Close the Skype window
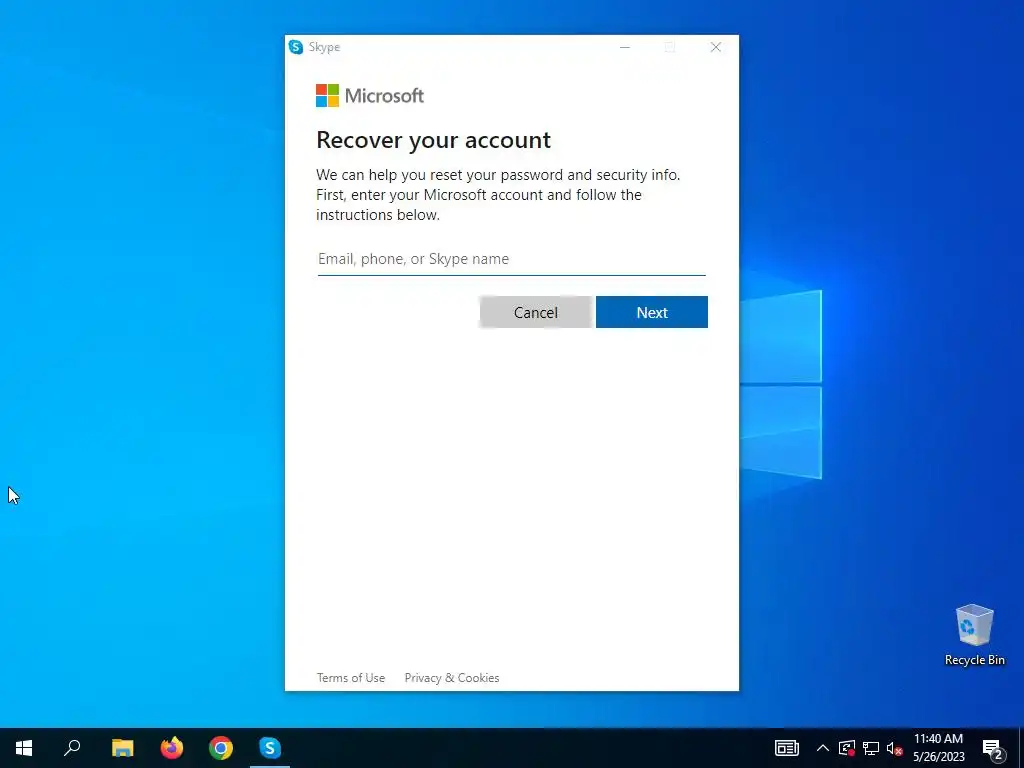The image size is (1024, 768). pyautogui.click(x=716, y=47)
